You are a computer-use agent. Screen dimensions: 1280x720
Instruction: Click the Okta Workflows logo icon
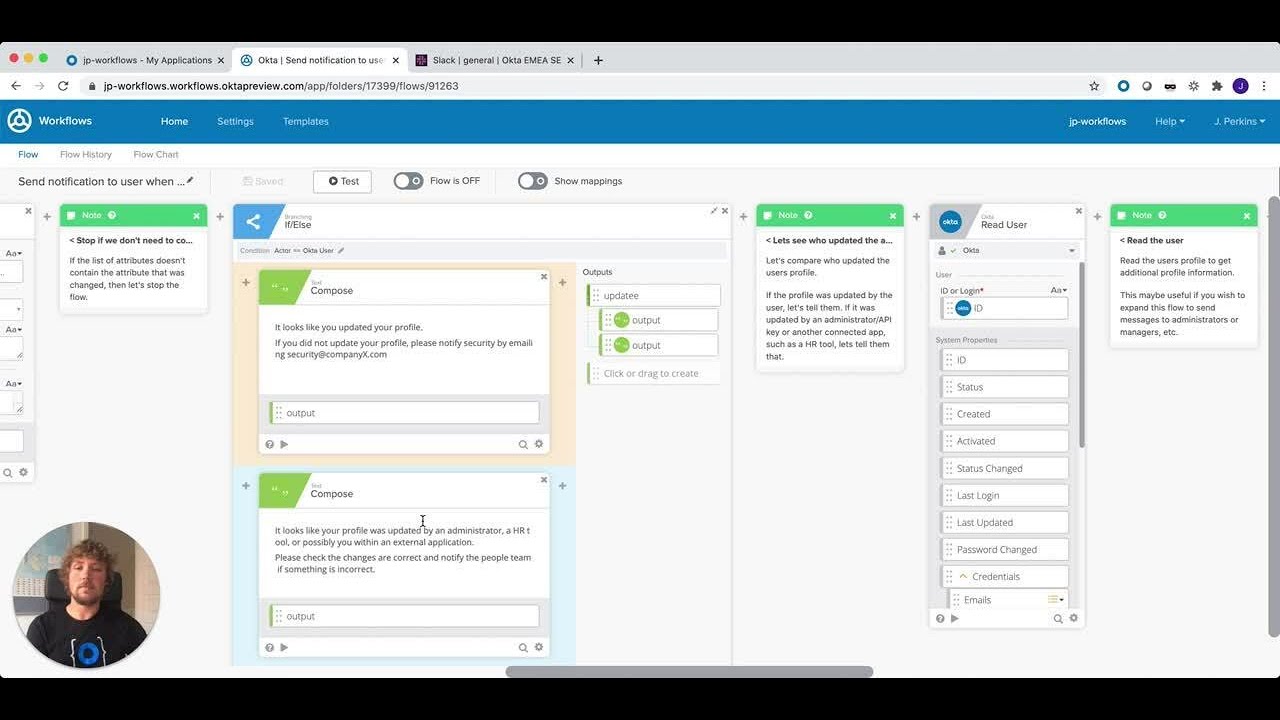pos(20,121)
